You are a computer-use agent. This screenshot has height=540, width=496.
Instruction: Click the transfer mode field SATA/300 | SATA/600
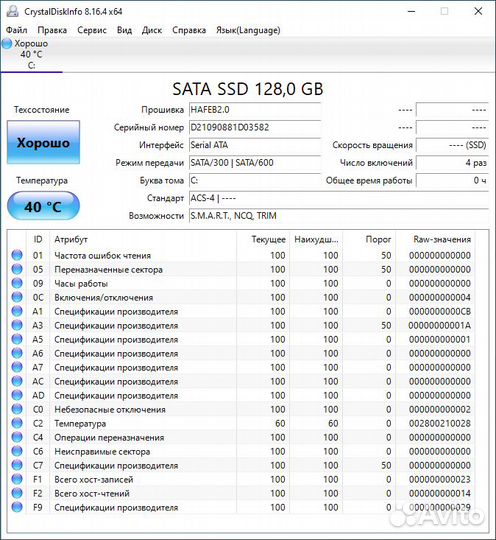click(x=255, y=163)
